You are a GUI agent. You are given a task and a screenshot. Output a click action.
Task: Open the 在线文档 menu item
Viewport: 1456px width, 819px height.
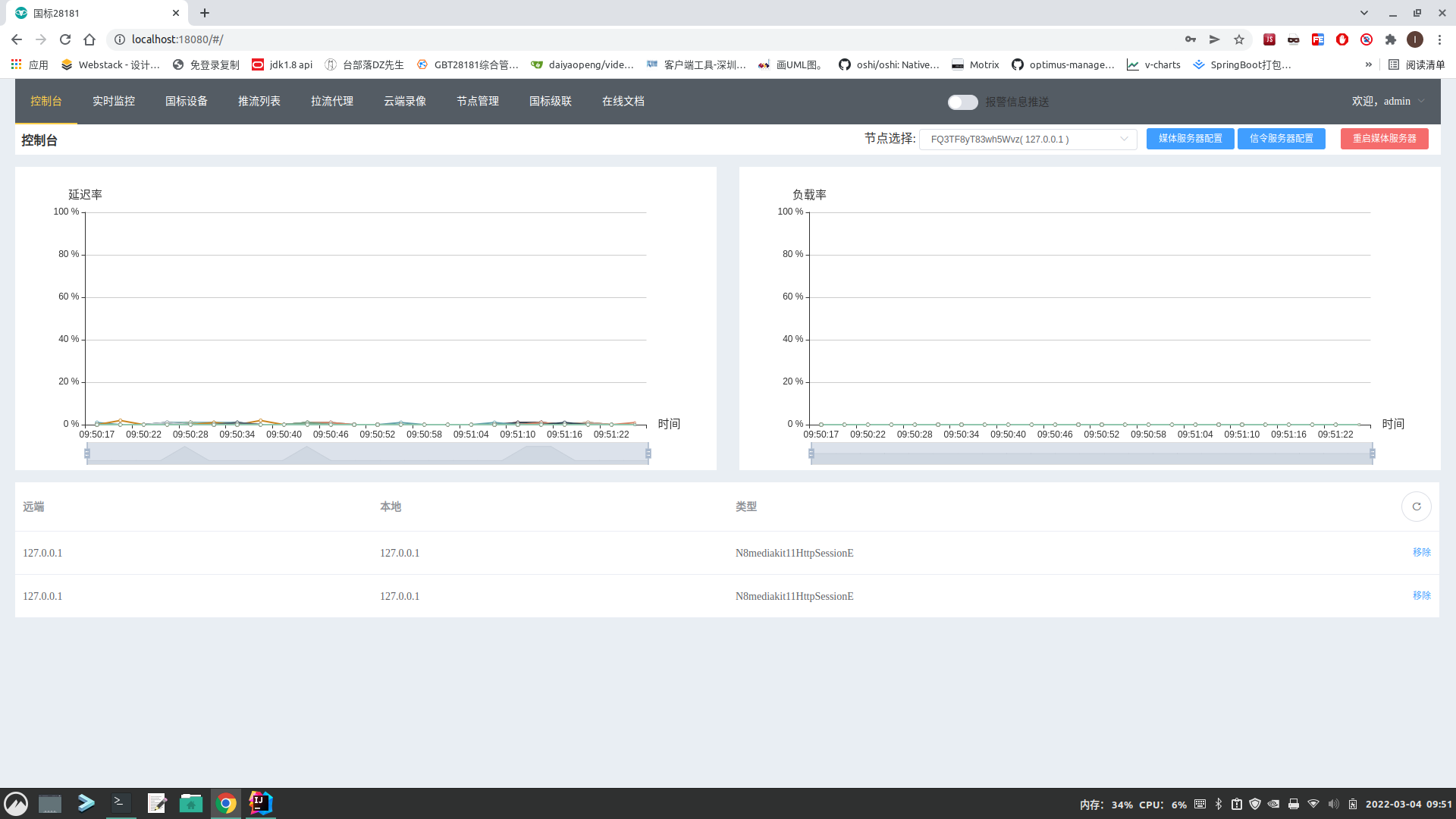[x=623, y=102]
